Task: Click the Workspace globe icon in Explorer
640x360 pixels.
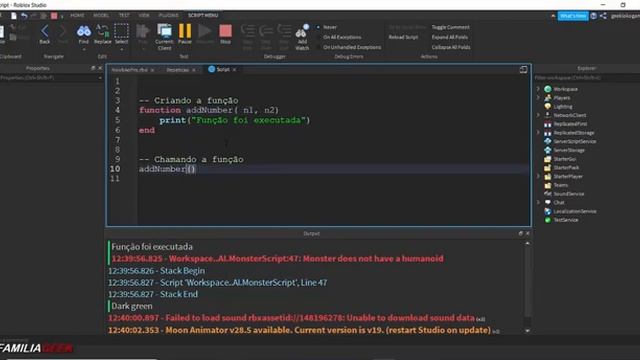Action: (x=548, y=89)
